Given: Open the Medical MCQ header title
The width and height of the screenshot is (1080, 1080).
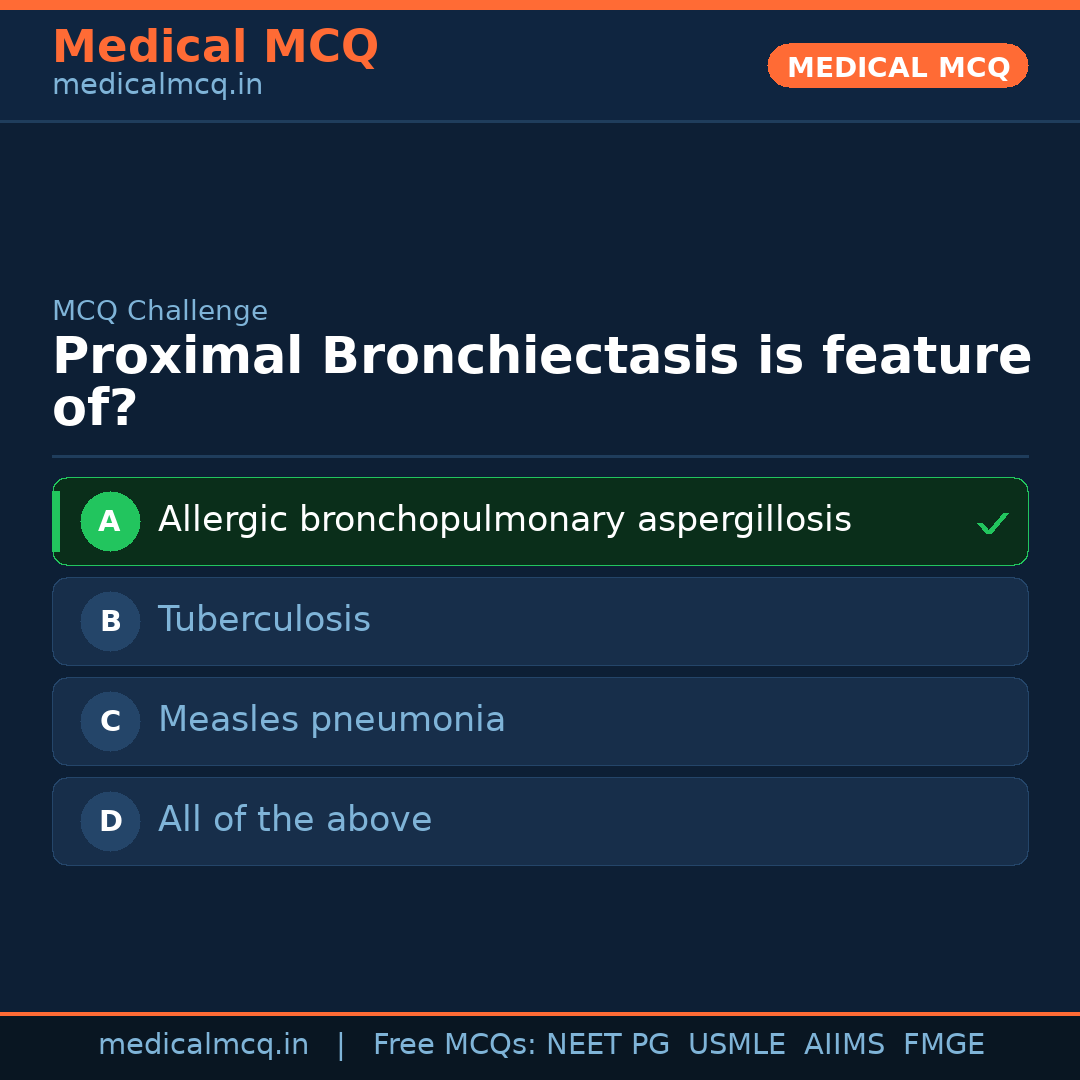Looking at the screenshot, I should coord(215,47).
